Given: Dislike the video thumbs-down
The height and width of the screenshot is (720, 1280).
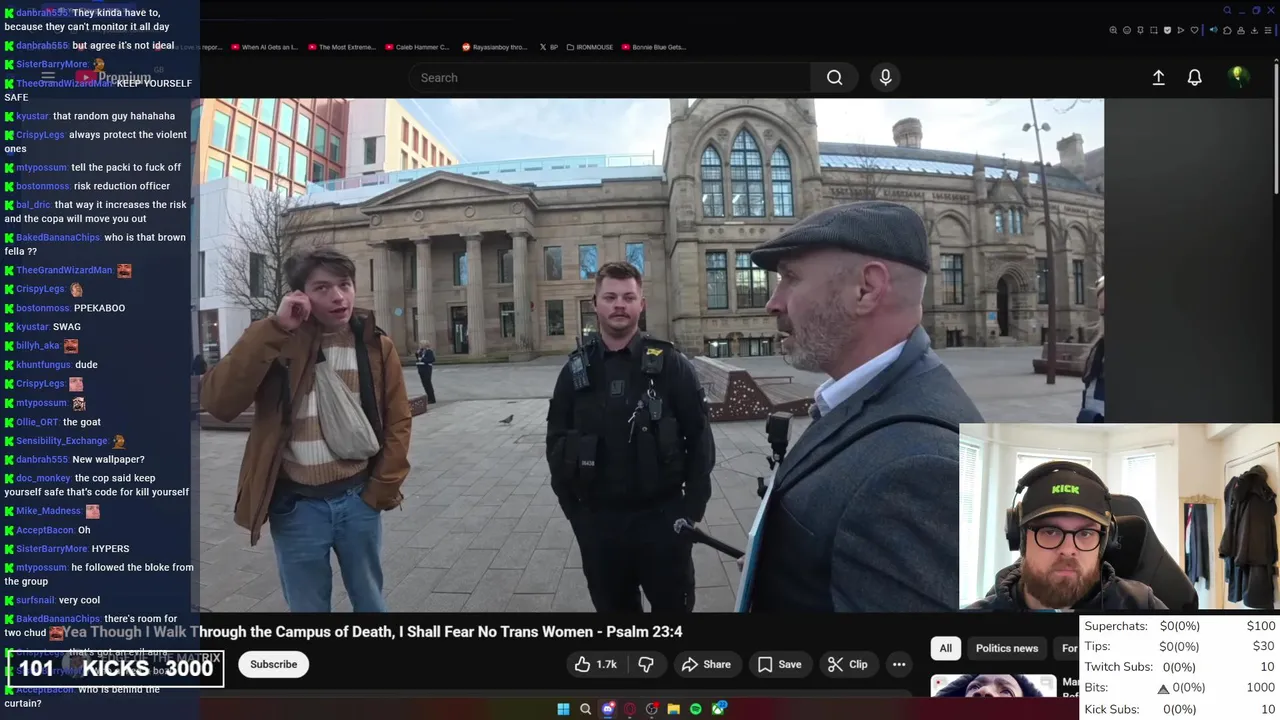Looking at the screenshot, I should [x=646, y=664].
